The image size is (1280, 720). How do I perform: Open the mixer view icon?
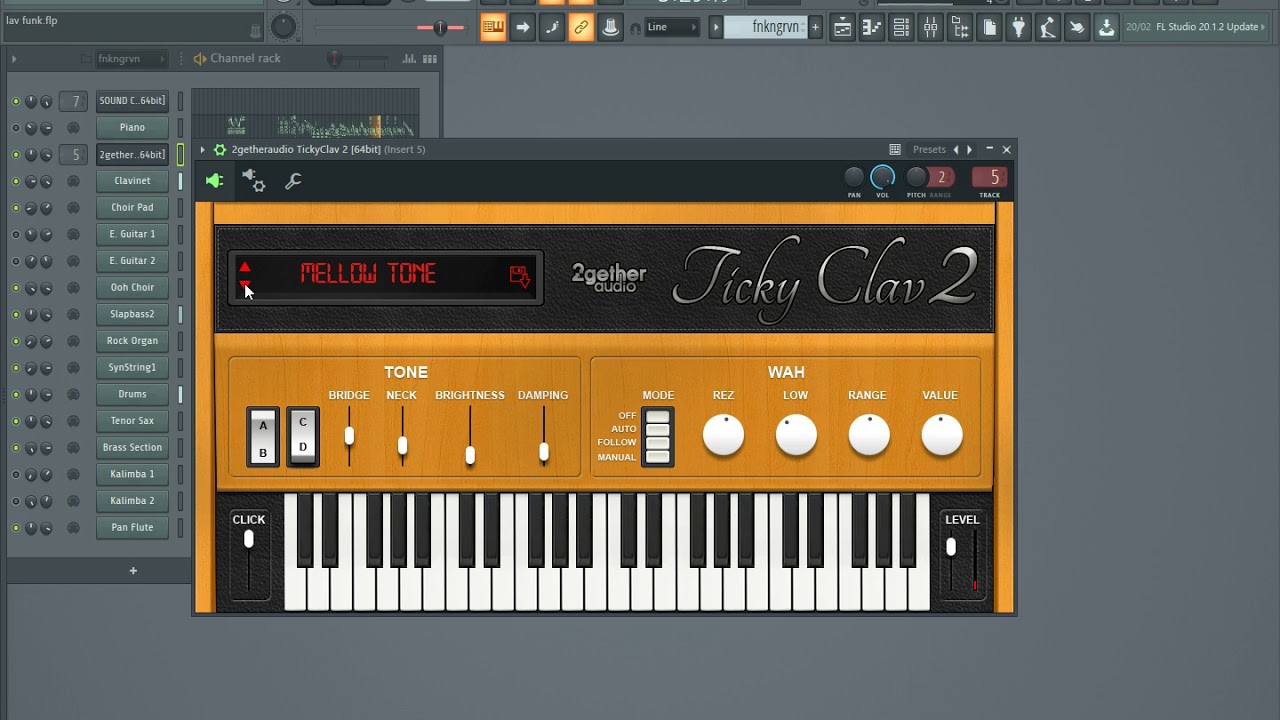[930, 28]
